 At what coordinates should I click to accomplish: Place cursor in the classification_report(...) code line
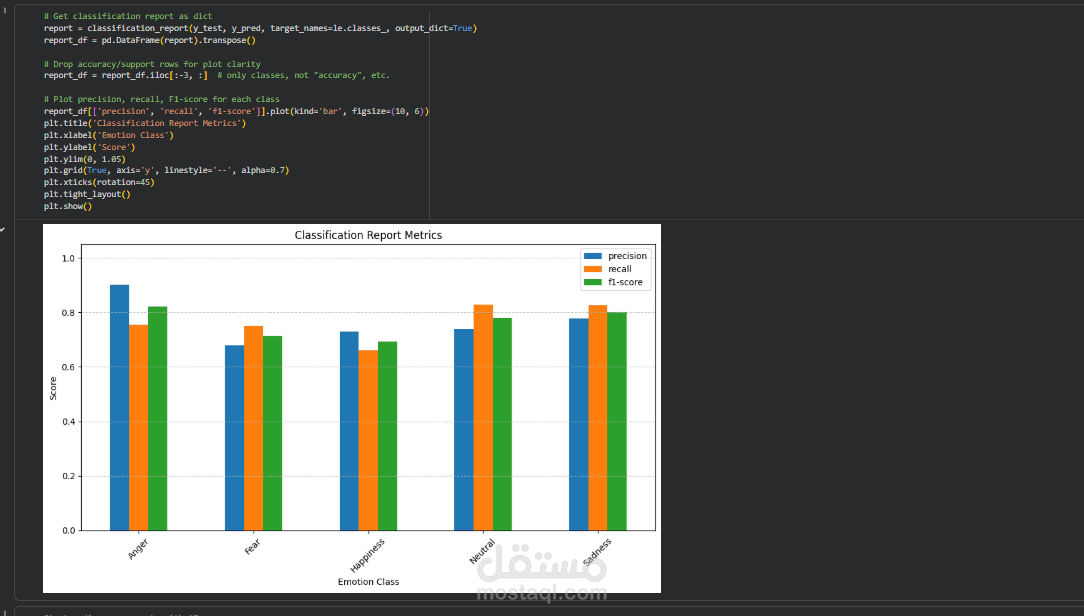point(260,28)
